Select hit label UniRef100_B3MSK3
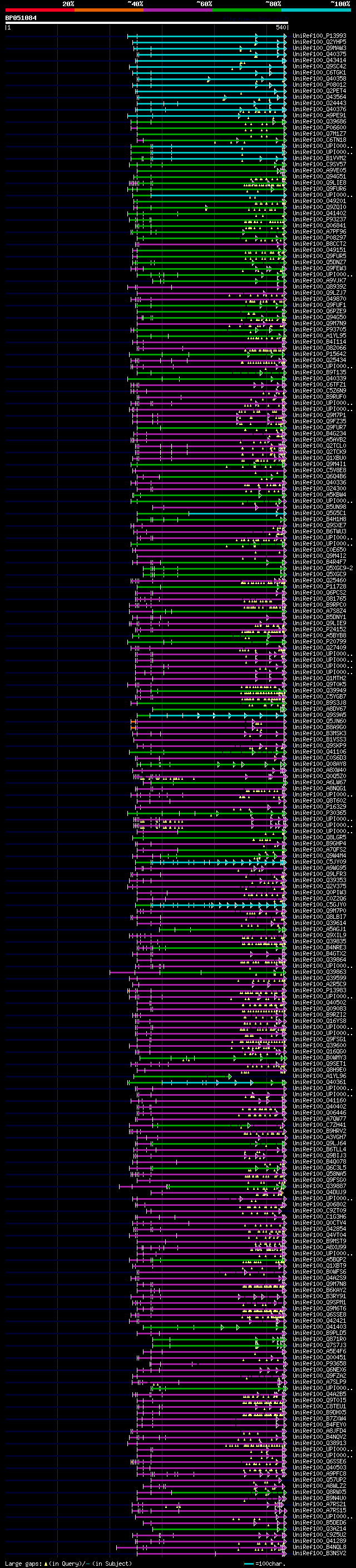 point(319,734)
